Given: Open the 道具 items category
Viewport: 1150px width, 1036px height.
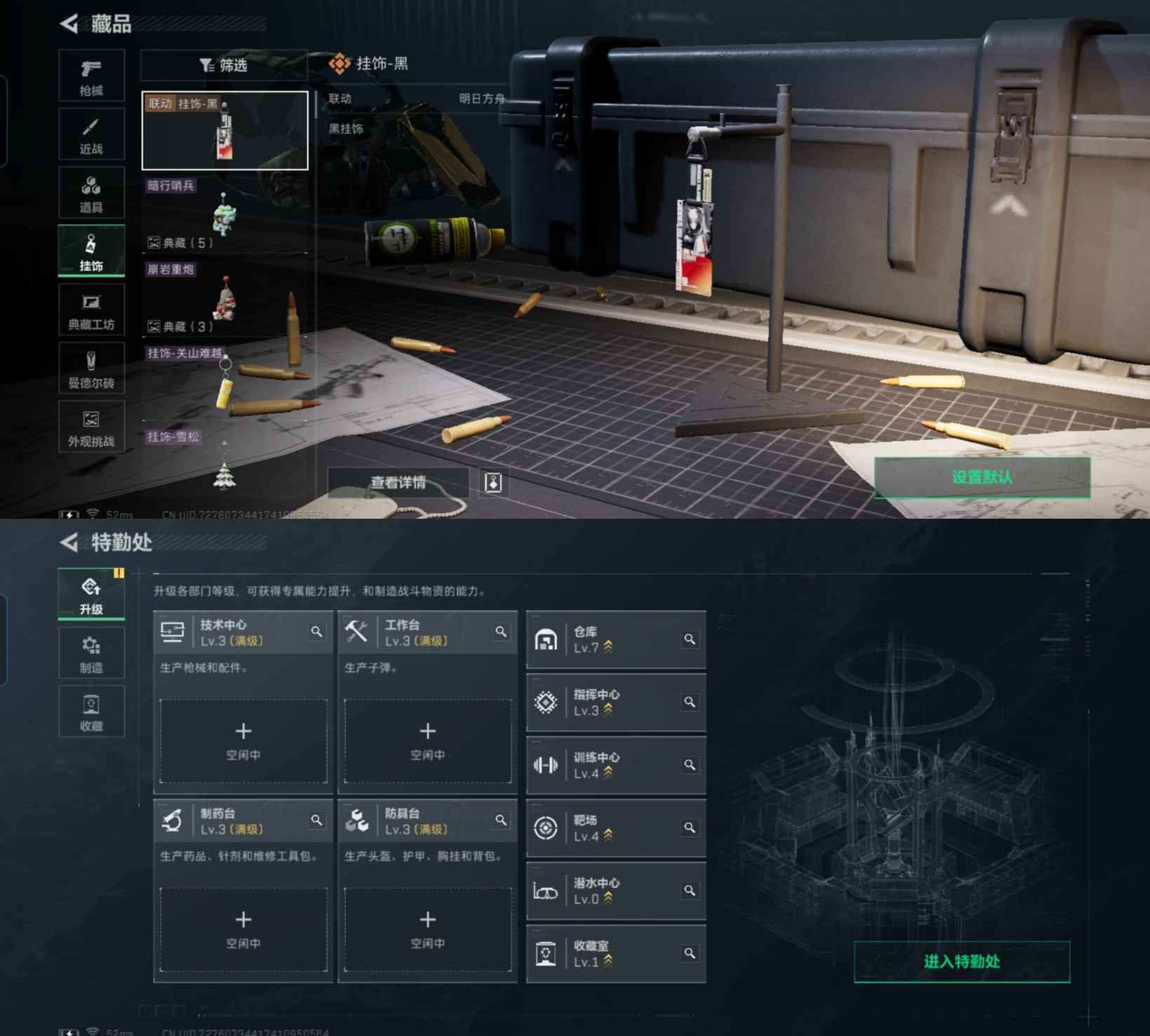Looking at the screenshot, I should 91,193.
